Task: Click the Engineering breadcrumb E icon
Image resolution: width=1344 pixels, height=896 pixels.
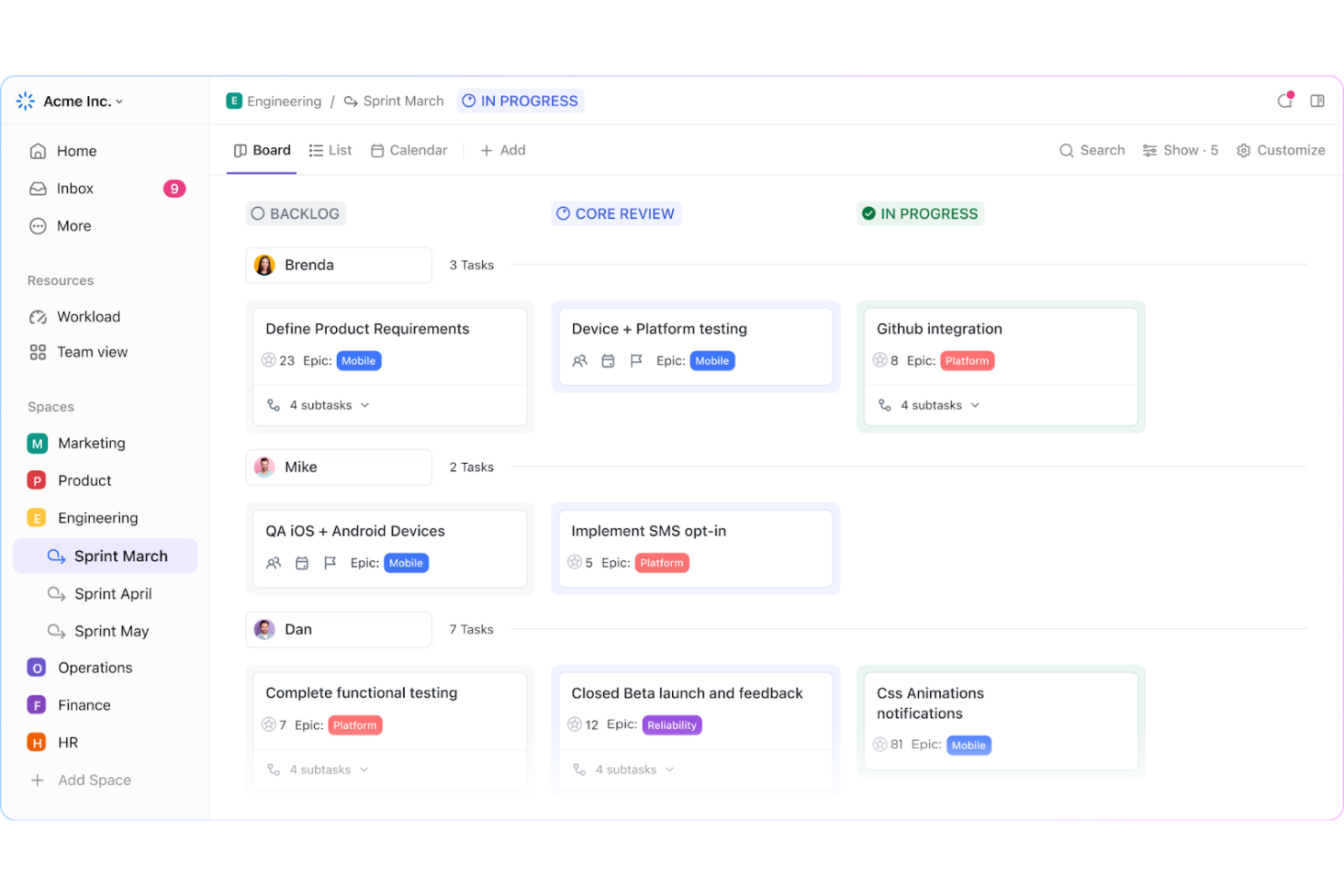Action: (234, 101)
